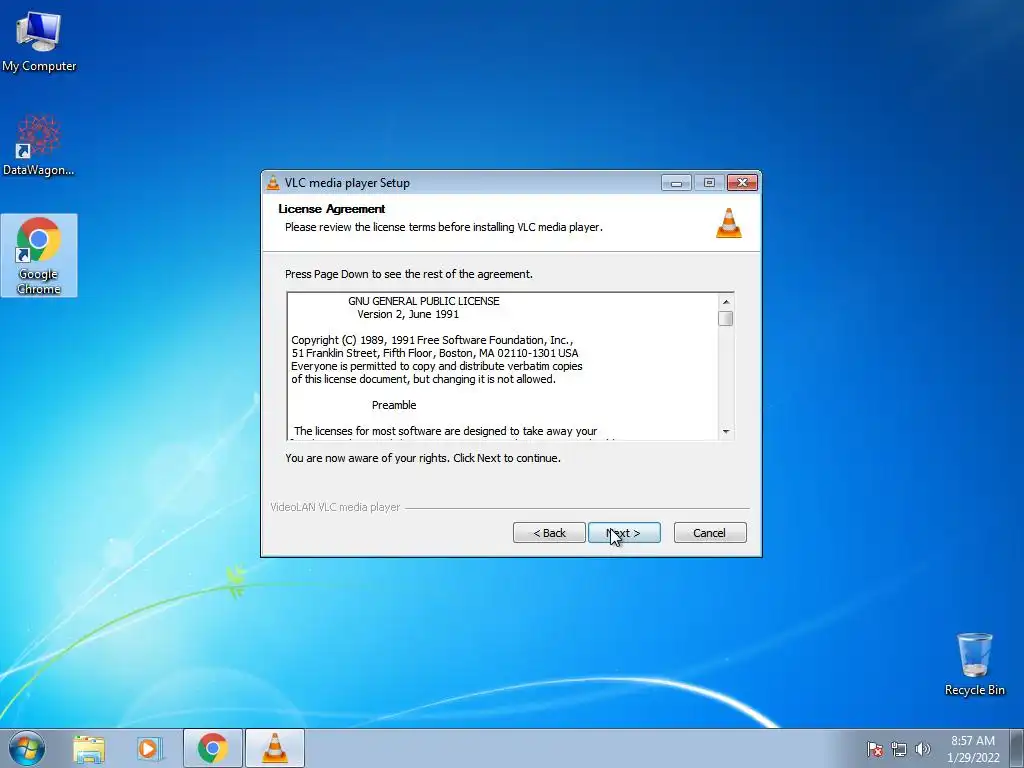Select the My Computer desktop icon
Screen dimensions: 1024x768
pos(39,42)
